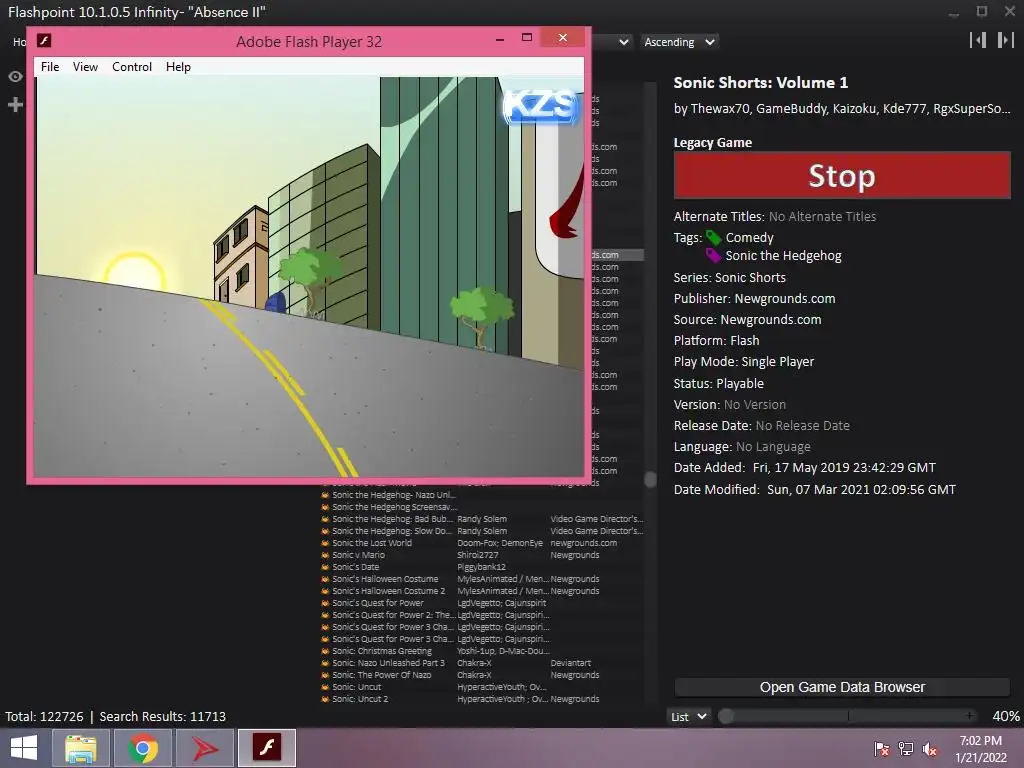Open Google Chrome from the taskbar
This screenshot has height=768, width=1024.
[143, 748]
